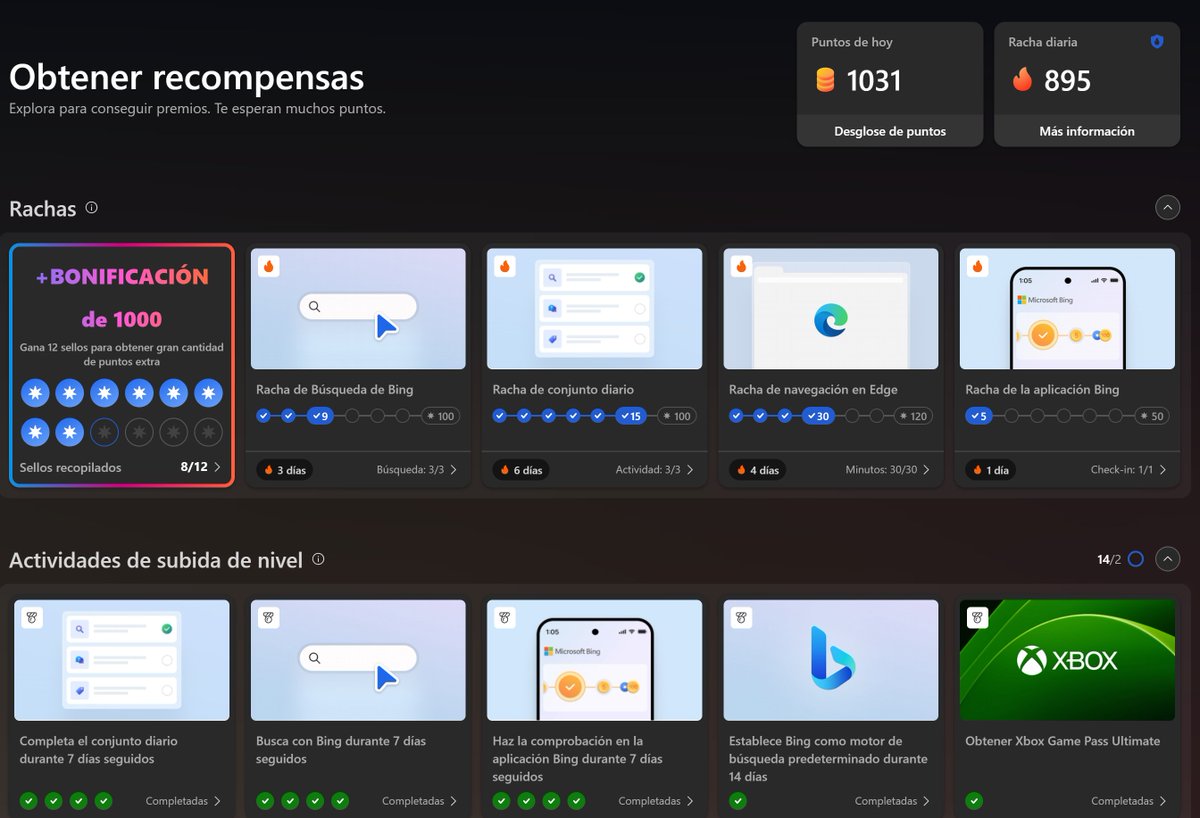This screenshot has height=818, width=1200.
Task: Open Completadas on Establece Bing como motor card
Action: pyautogui.click(x=893, y=801)
